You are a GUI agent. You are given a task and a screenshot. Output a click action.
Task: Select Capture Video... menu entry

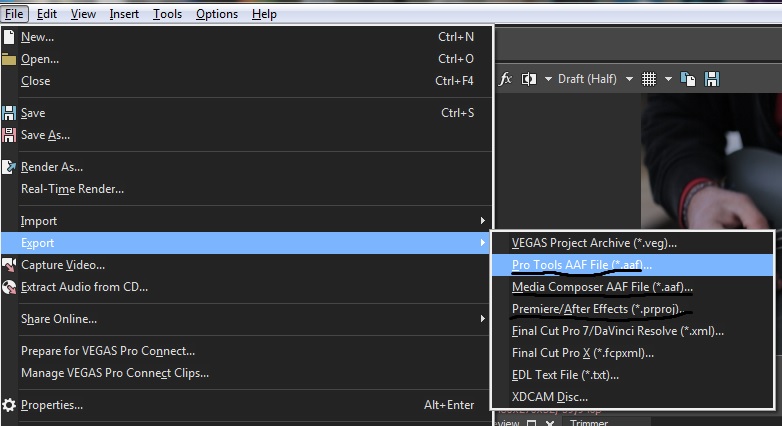tap(247, 265)
